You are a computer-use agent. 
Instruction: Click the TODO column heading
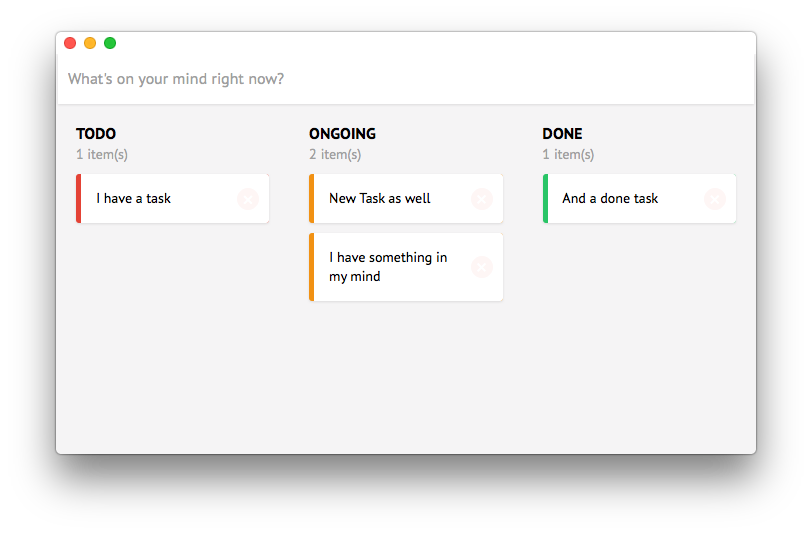(x=96, y=134)
